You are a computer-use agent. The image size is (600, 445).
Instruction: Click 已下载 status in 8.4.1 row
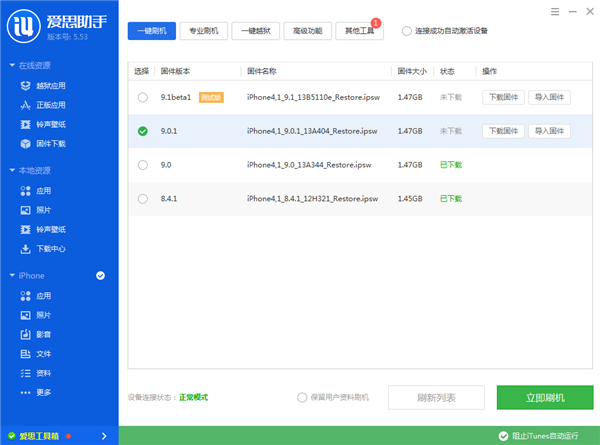click(x=451, y=199)
